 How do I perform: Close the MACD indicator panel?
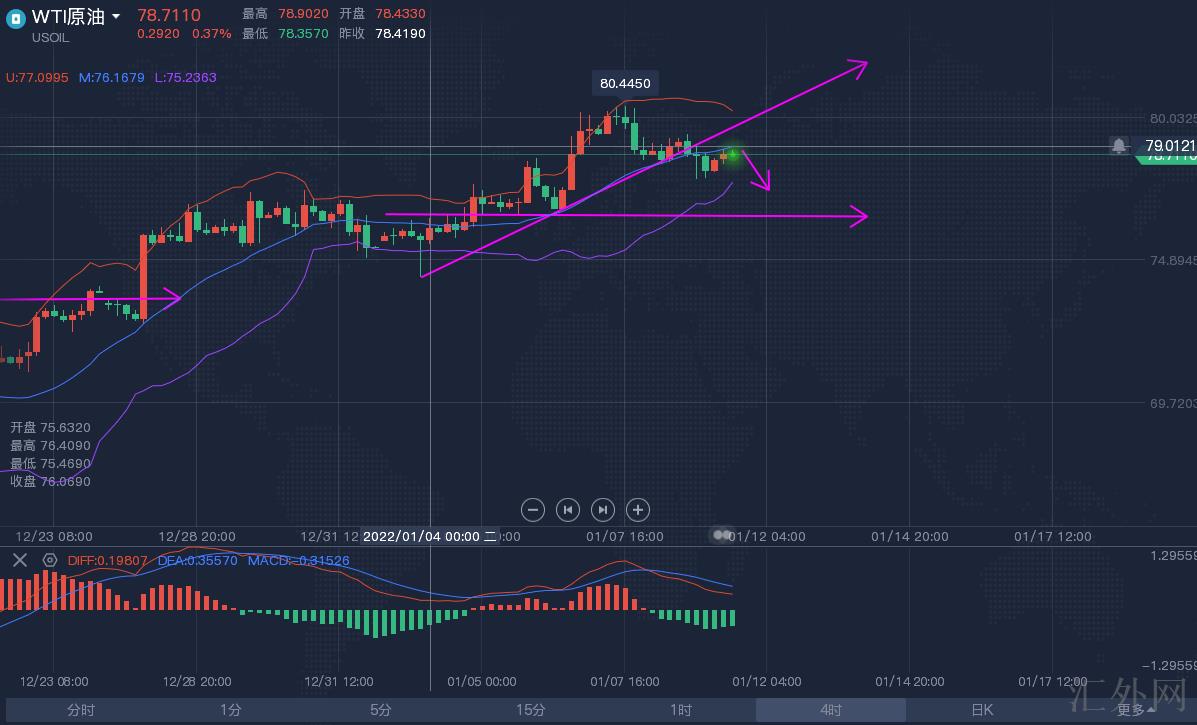coord(20,560)
